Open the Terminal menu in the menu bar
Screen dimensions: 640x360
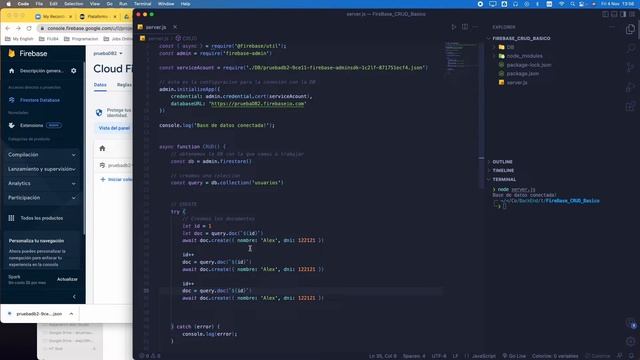(x=142, y=4)
